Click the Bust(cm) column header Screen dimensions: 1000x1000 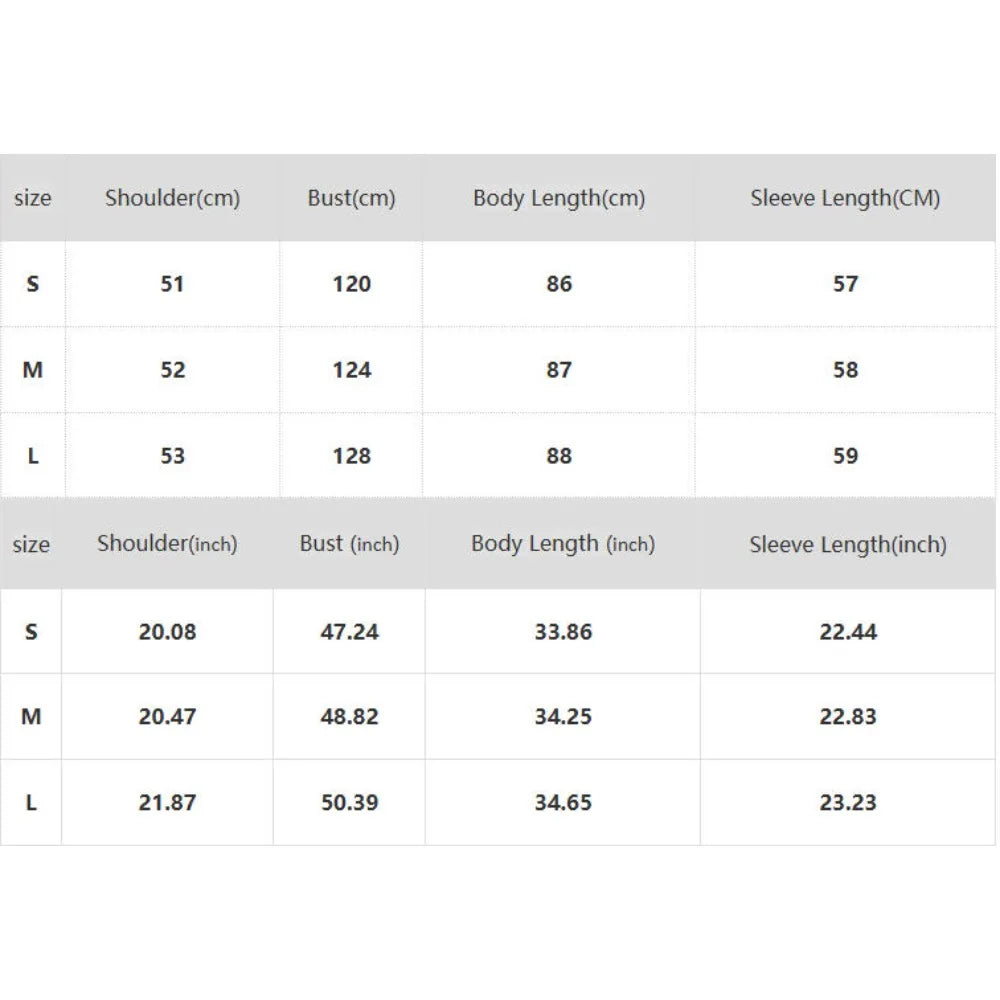[351, 198]
